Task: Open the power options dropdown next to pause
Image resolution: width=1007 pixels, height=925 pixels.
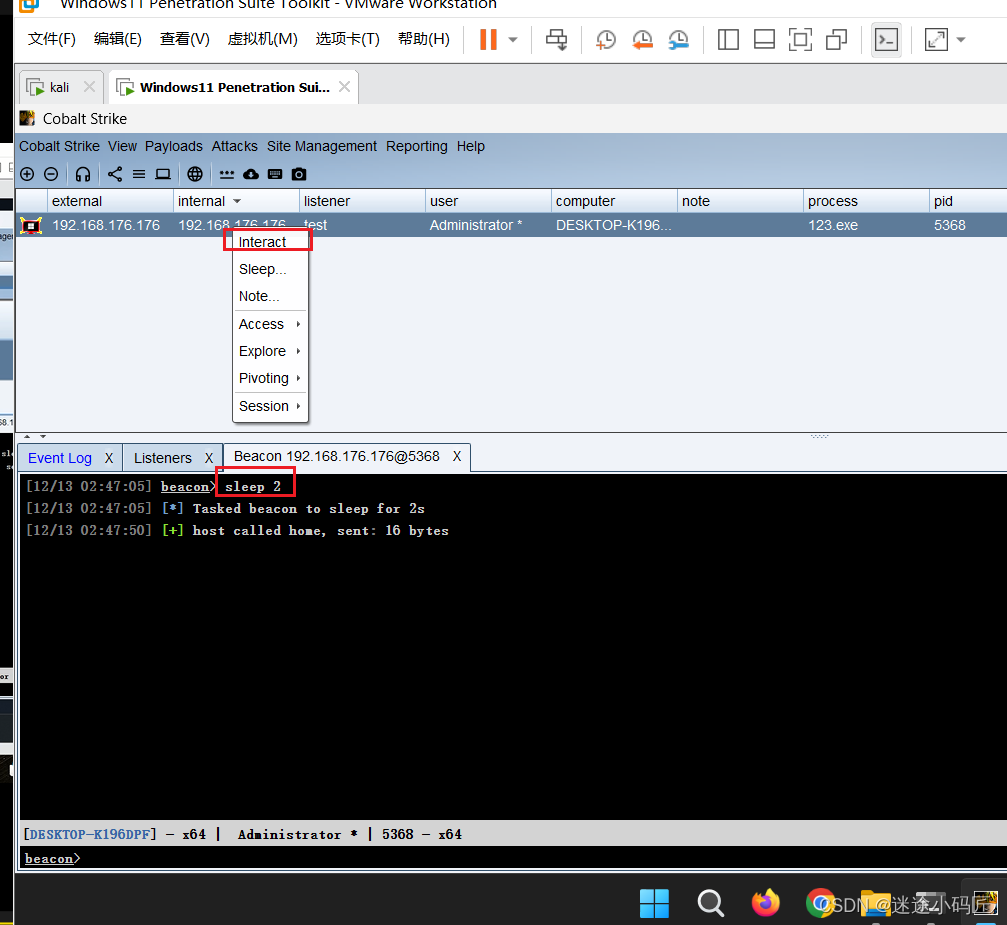Action: tap(512, 40)
